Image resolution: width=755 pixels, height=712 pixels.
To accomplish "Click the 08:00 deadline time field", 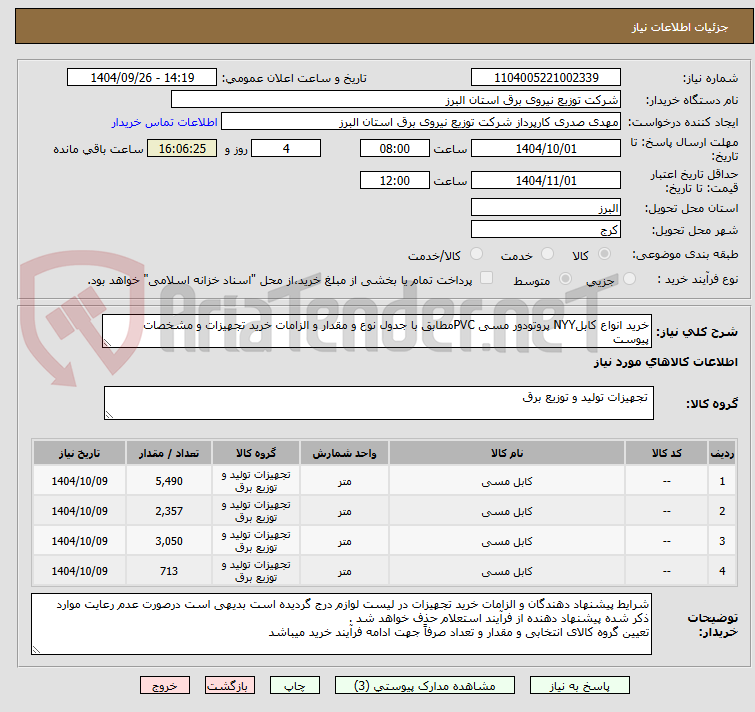I will coord(394,148).
